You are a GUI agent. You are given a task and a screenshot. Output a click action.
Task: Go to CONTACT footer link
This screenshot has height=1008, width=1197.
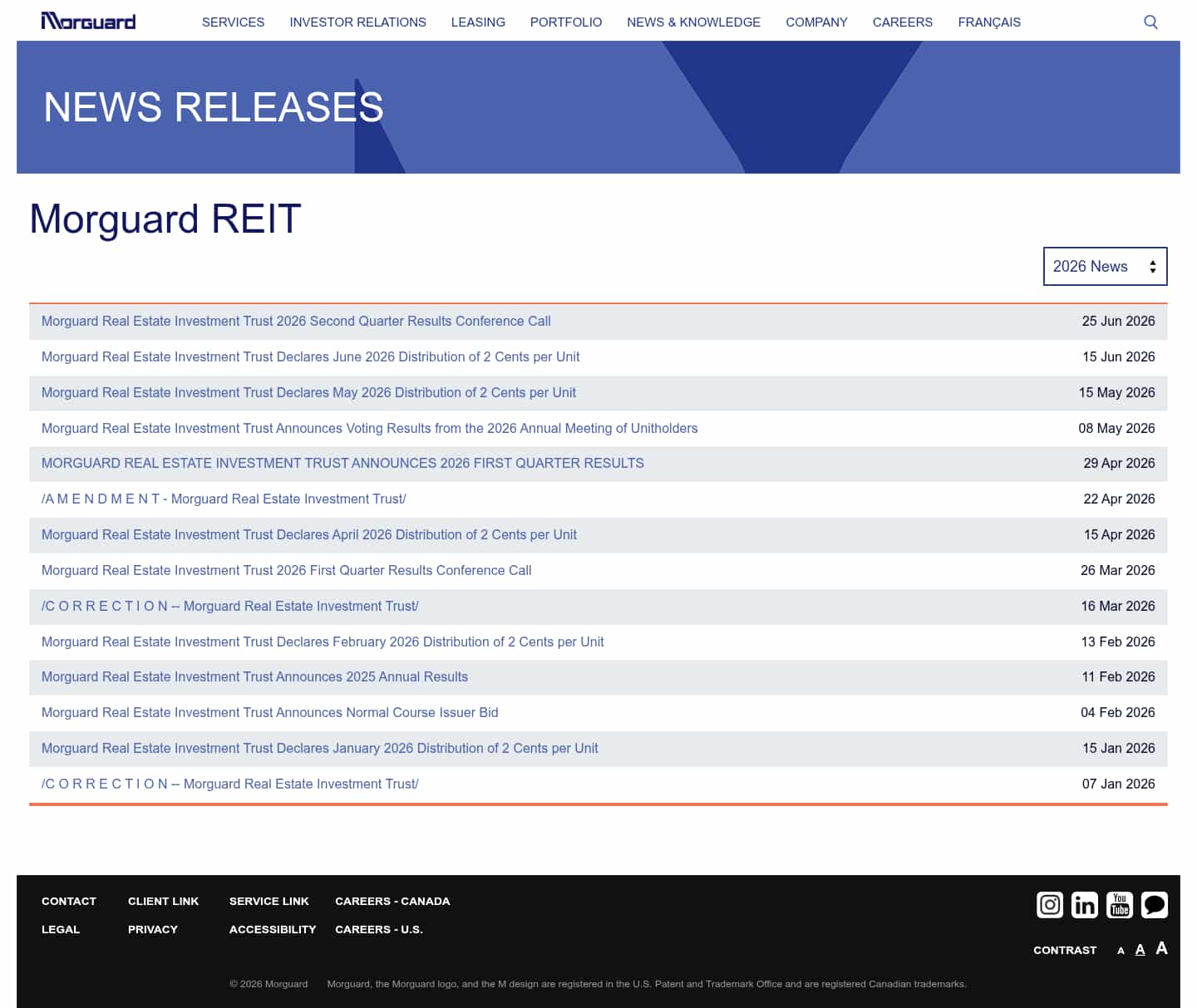(69, 901)
